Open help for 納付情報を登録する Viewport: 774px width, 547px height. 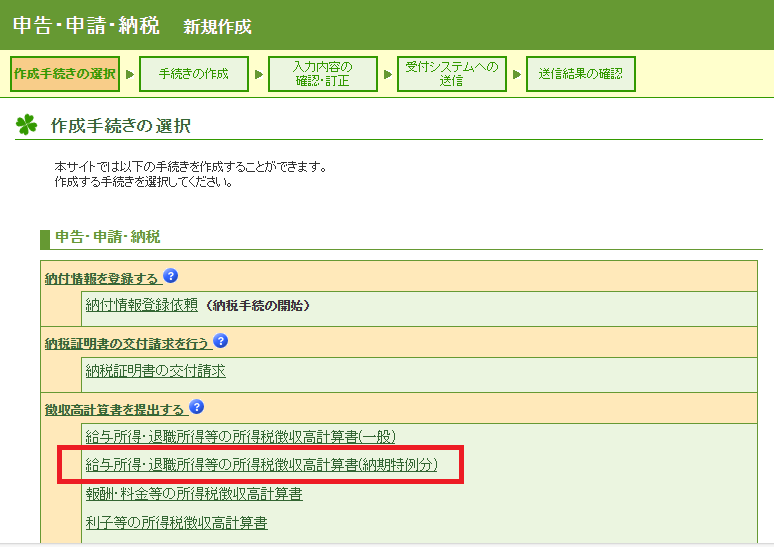tap(170, 276)
